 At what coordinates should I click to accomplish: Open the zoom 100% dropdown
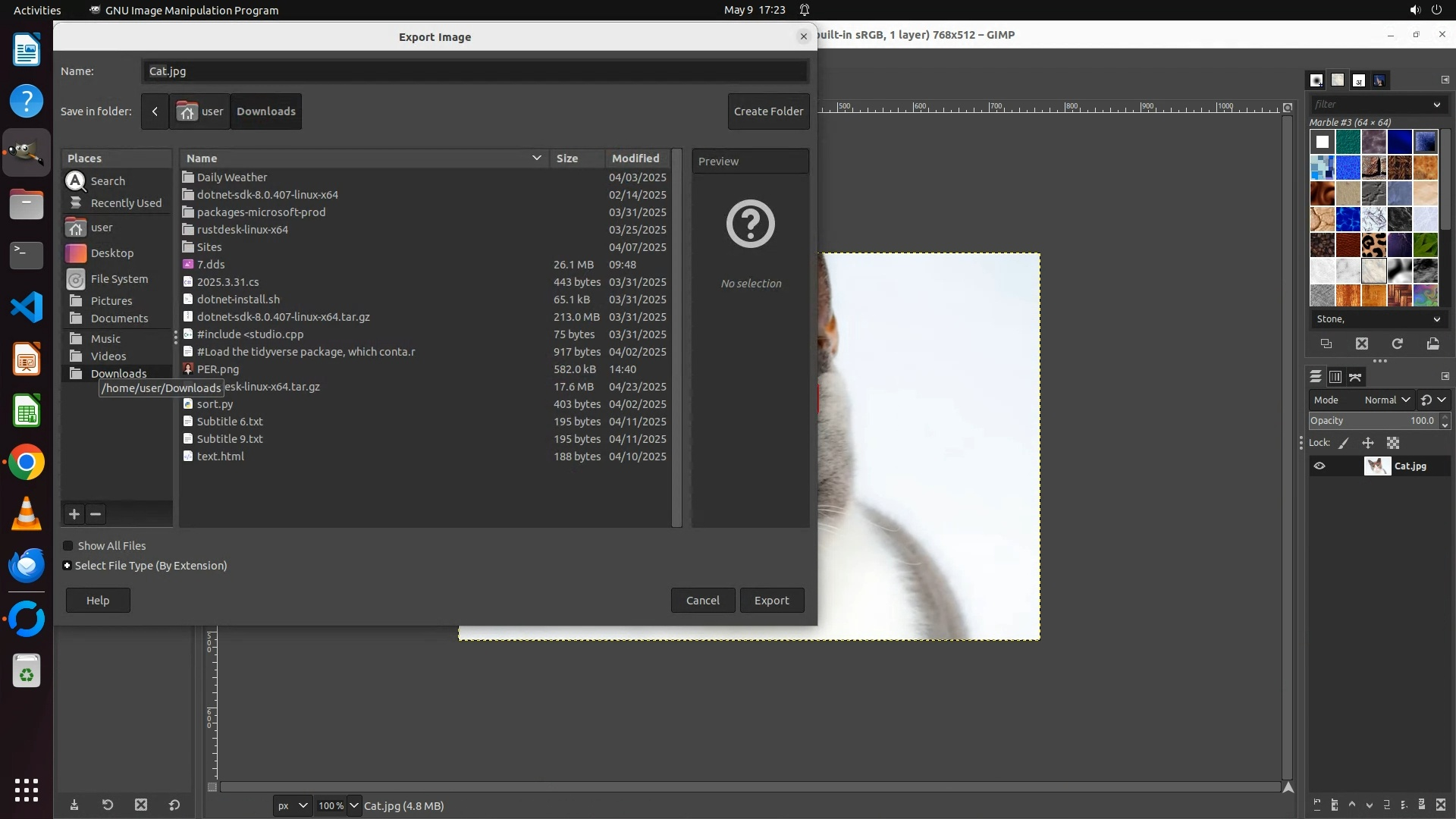click(x=353, y=805)
